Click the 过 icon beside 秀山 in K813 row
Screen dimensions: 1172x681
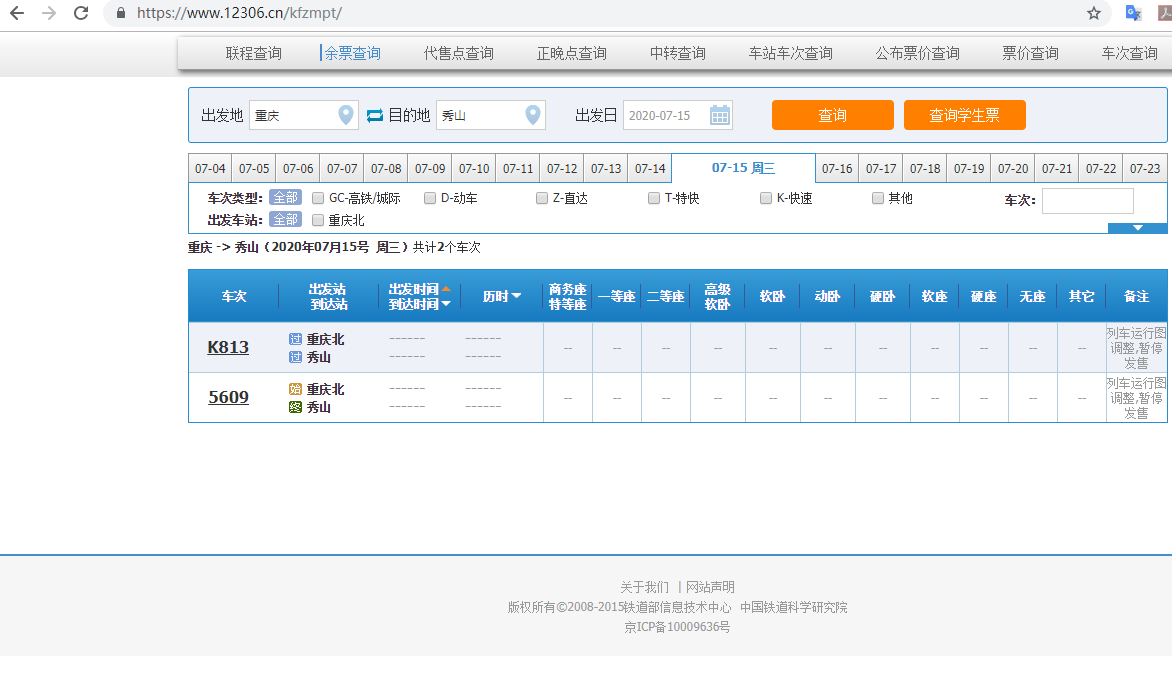295,357
